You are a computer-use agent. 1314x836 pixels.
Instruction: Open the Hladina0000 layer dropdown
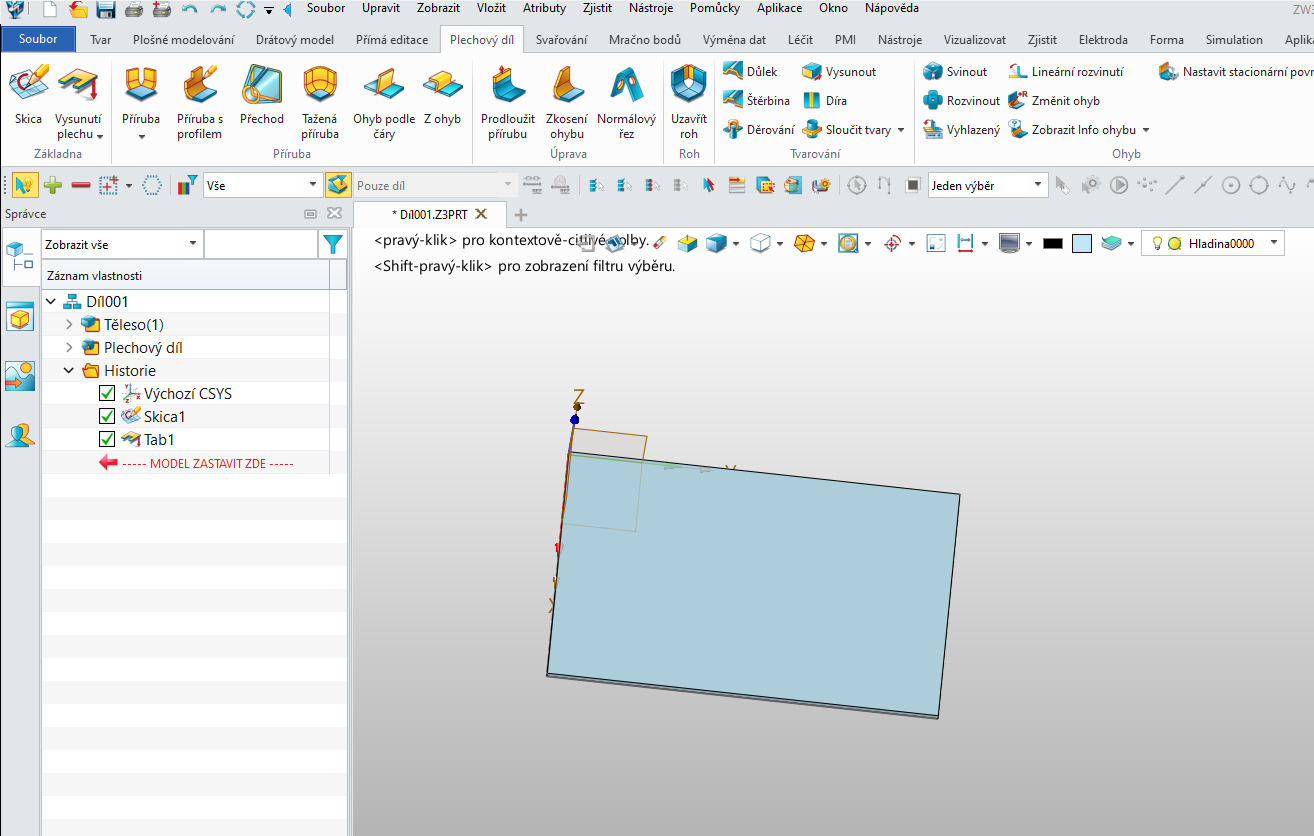1212,243
